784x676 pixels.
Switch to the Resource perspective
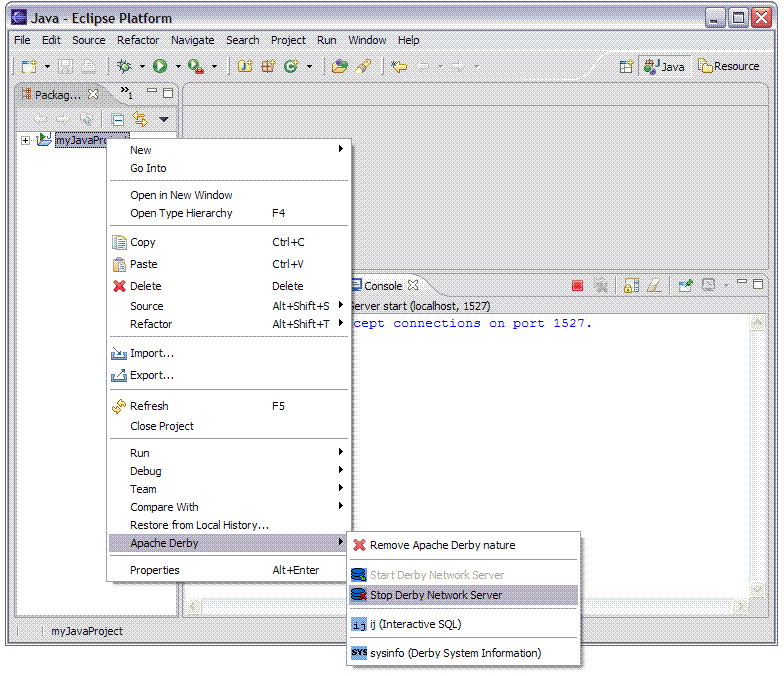coord(729,67)
